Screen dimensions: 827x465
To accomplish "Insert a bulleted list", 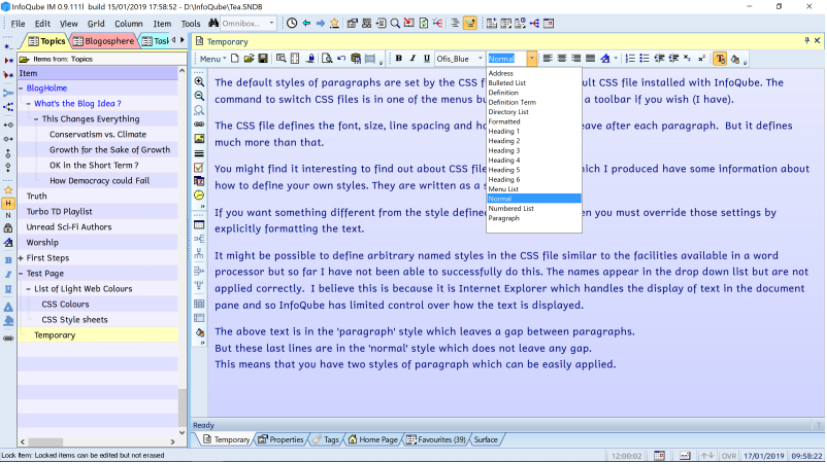I will click(645, 59).
